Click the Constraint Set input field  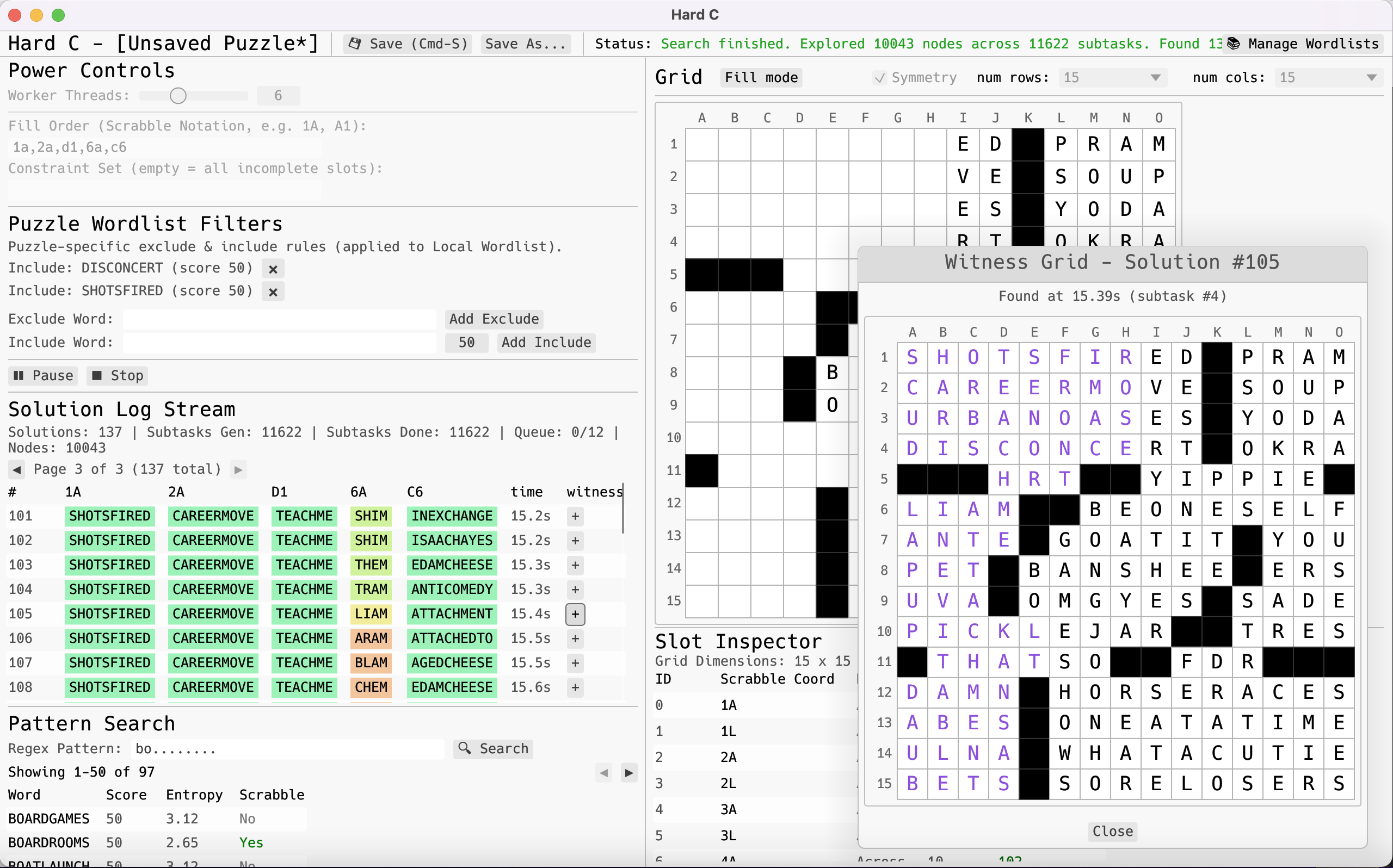[165, 190]
